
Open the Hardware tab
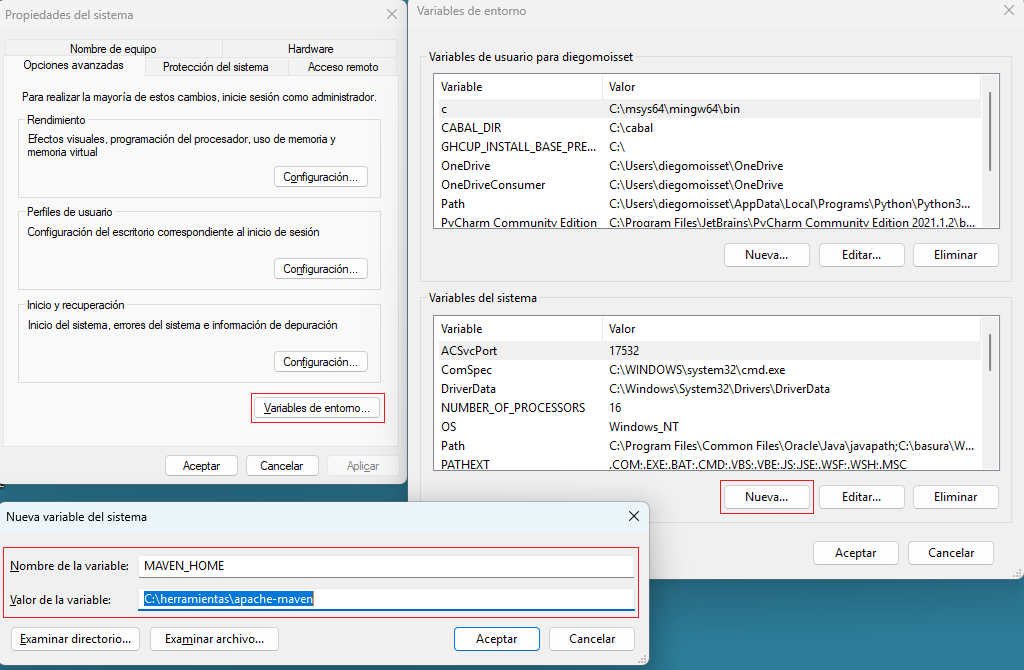pos(310,49)
